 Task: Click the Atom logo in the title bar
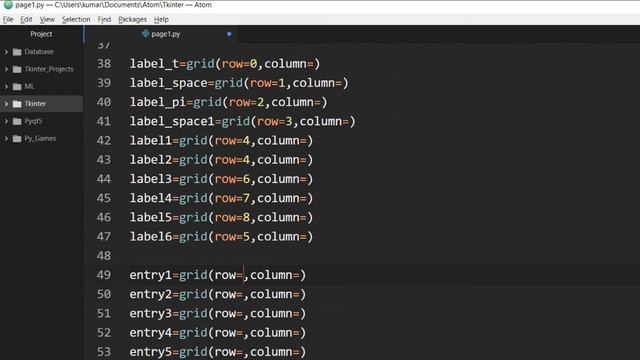tap(8, 5)
